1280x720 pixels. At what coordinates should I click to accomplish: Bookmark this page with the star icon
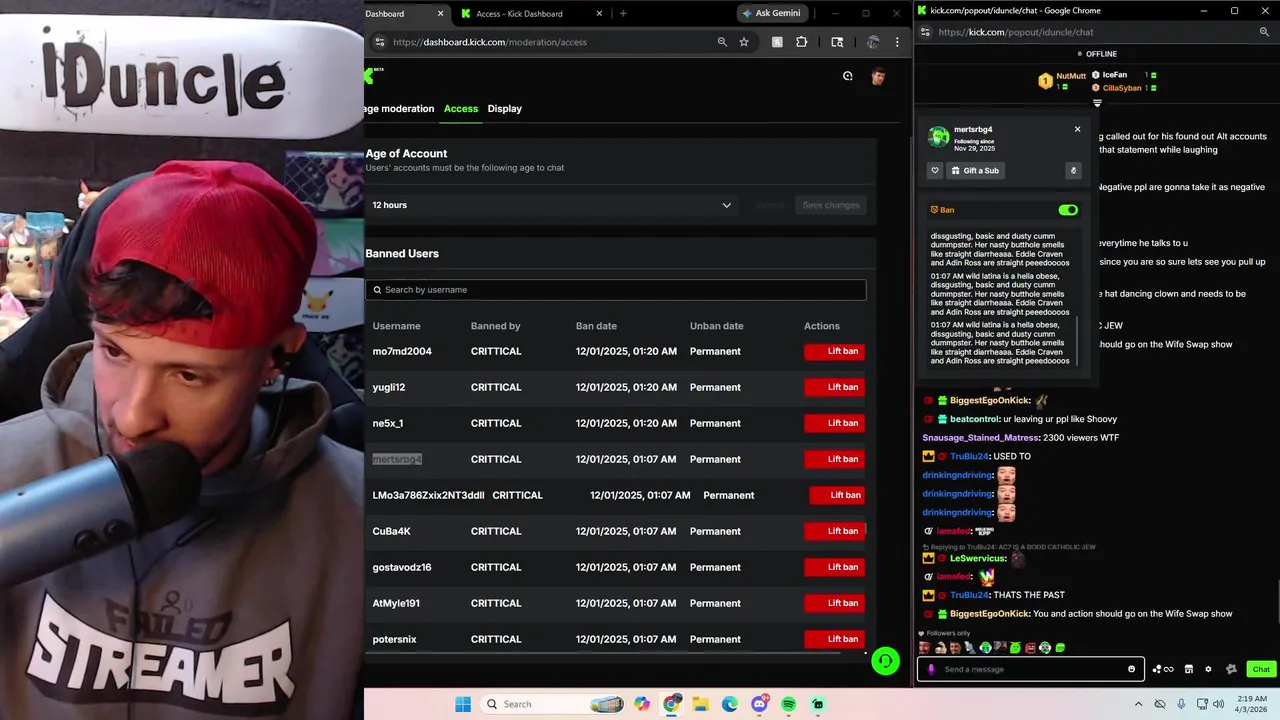pyautogui.click(x=744, y=42)
